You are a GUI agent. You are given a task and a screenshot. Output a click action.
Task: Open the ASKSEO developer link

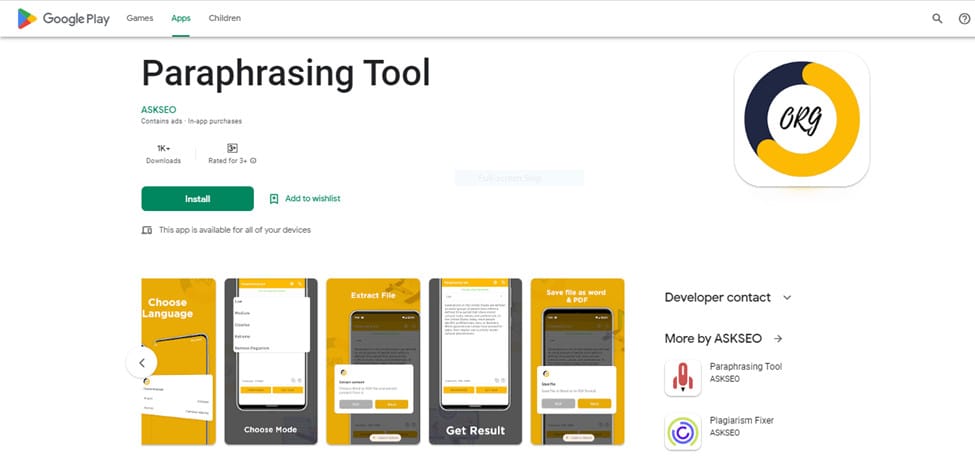(x=159, y=110)
